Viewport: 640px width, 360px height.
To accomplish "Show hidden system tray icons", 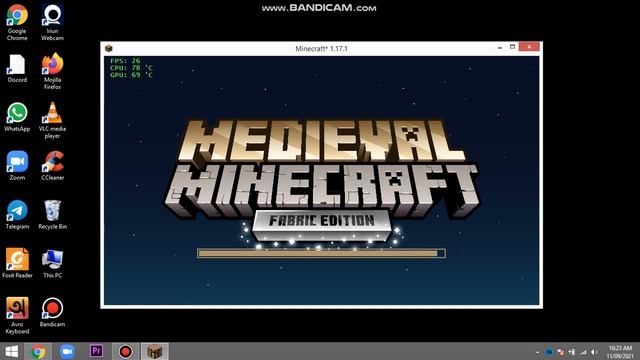I will click(538, 352).
